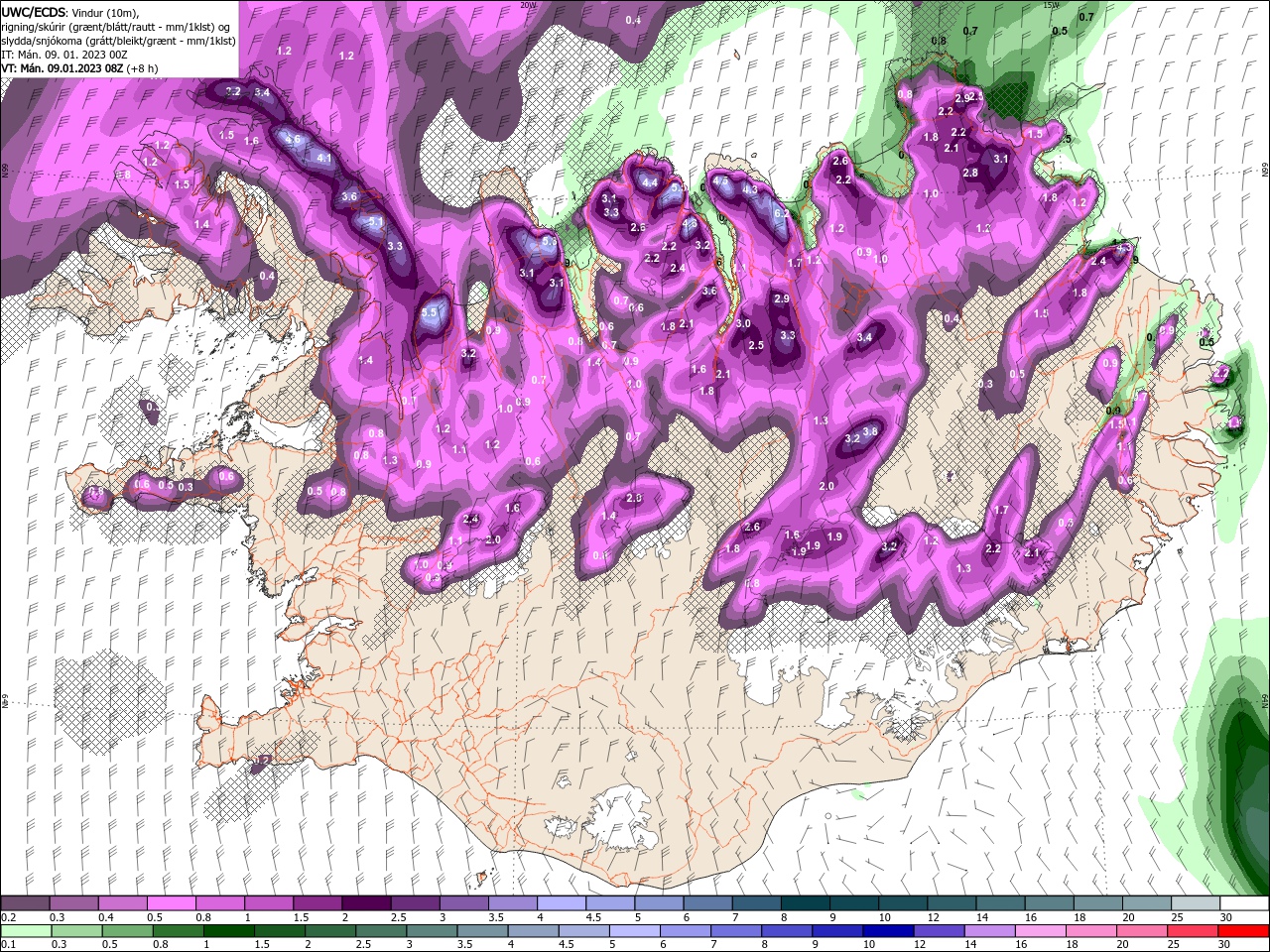Select the medium green rain-scale swatch labeled 0.5
The height and width of the screenshot is (952, 1270).
127,930
